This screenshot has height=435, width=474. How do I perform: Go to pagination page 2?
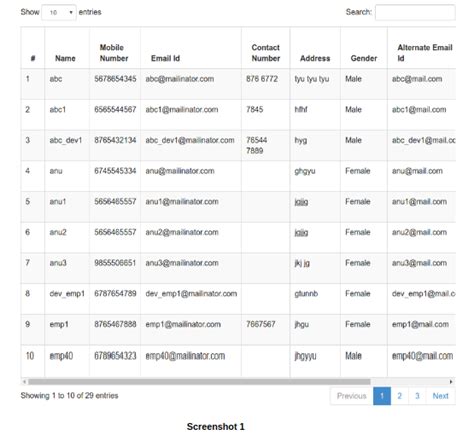pos(399,396)
